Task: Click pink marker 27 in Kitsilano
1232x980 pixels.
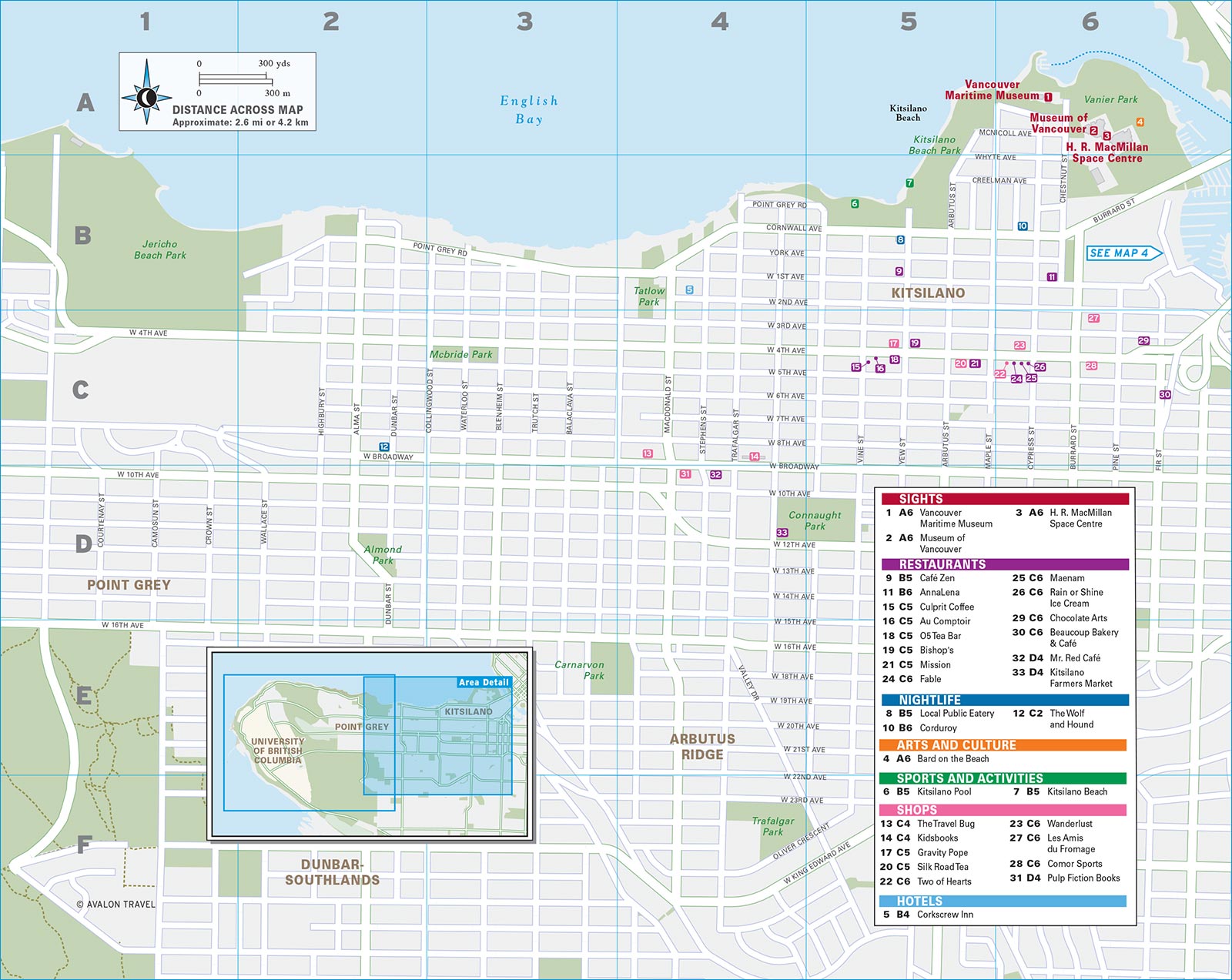Action: (x=1094, y=318)
